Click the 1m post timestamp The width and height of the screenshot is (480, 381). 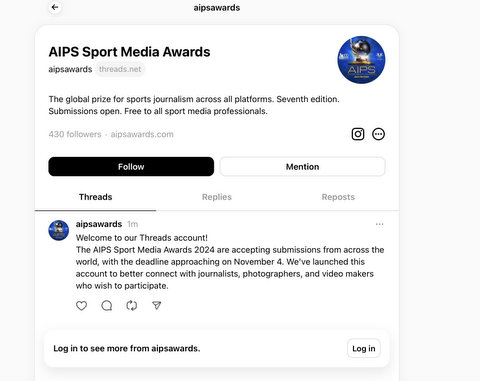tap(132, 224)
